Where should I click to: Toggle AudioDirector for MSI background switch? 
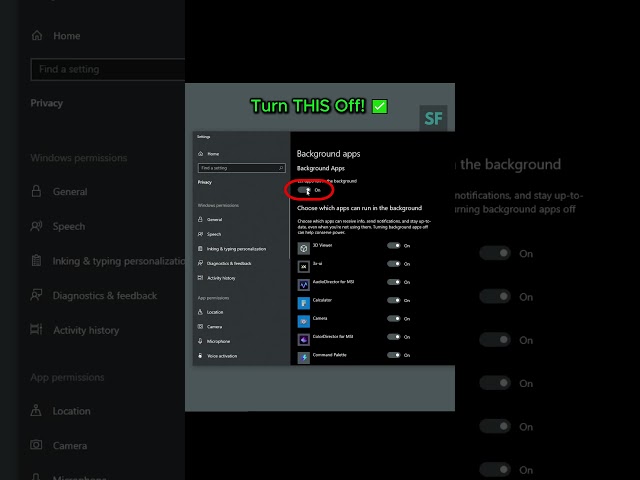394,282
